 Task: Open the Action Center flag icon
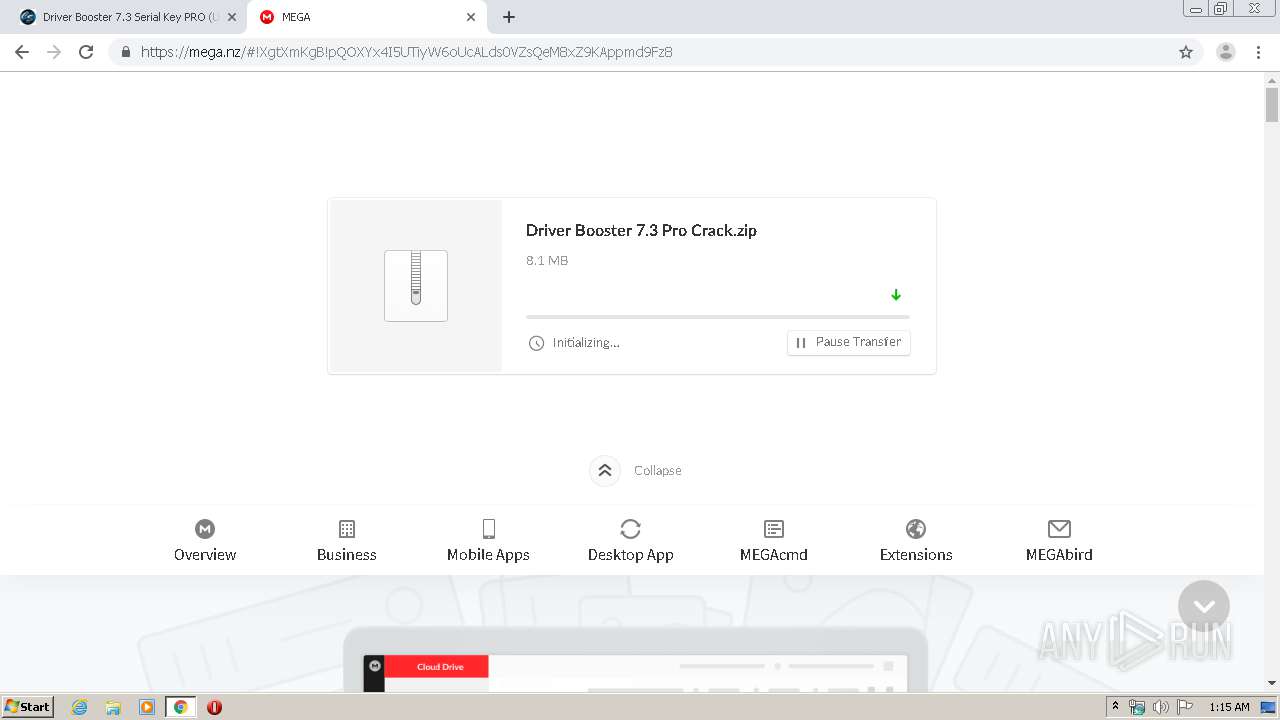click(x=1185, y=707)
